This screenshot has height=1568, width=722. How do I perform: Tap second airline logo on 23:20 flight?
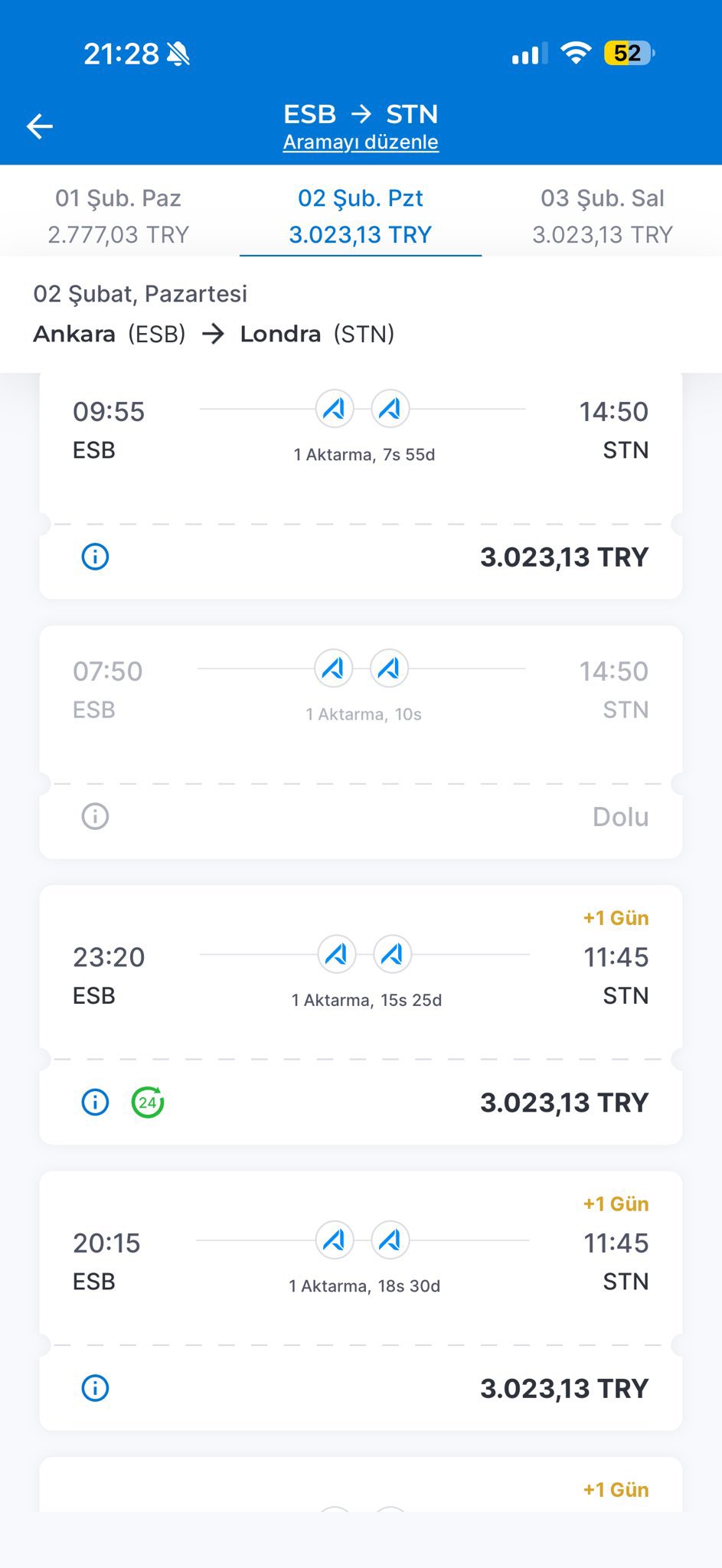[392, 955]
